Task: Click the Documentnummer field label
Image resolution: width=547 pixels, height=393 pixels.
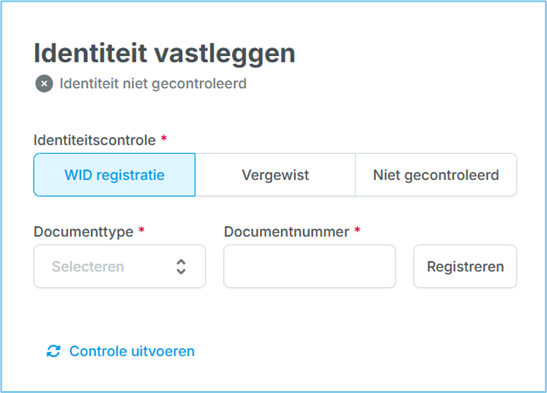Action: tap(286, 232)
